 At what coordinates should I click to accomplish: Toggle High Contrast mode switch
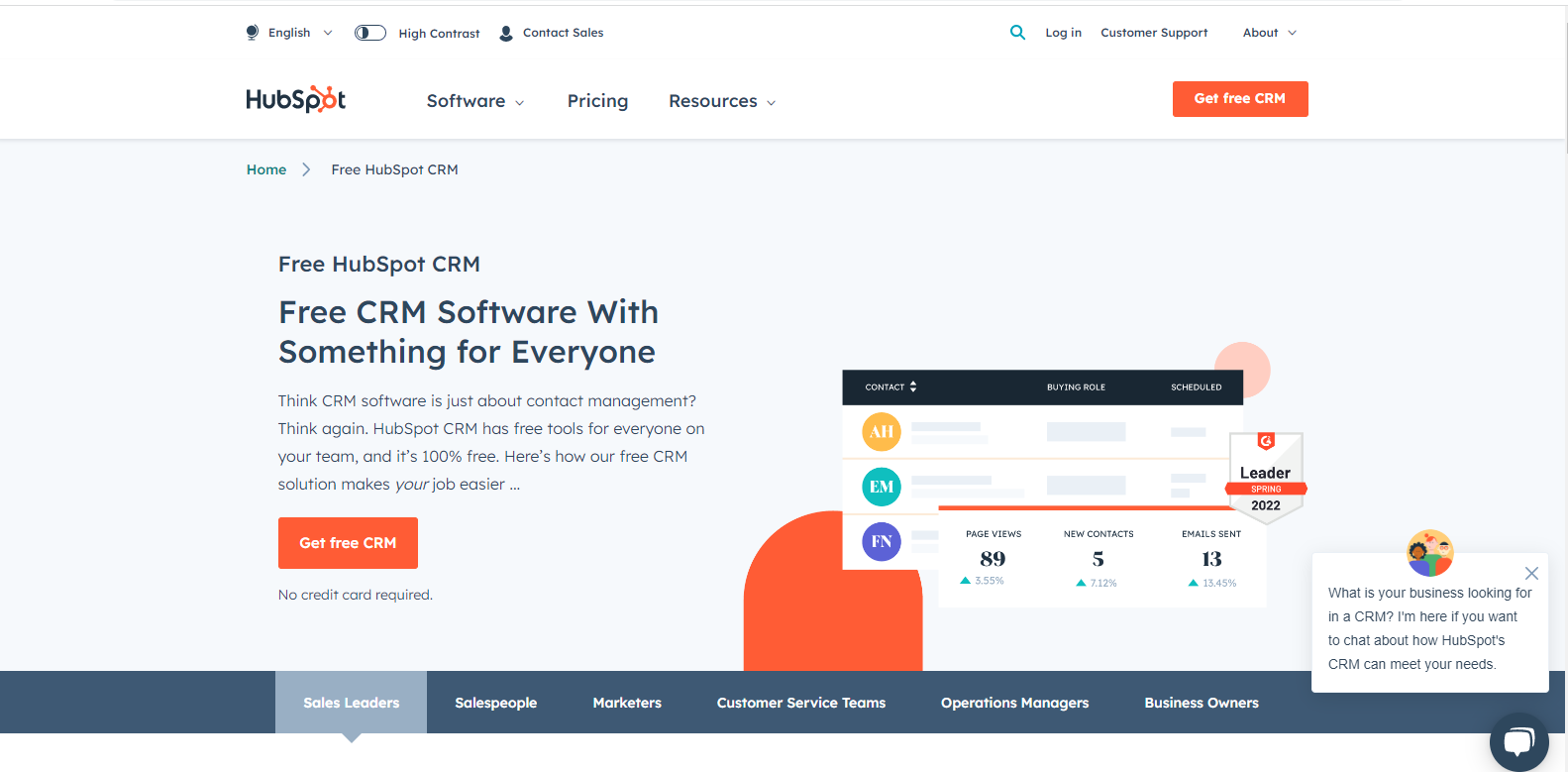tap(370, 33)
